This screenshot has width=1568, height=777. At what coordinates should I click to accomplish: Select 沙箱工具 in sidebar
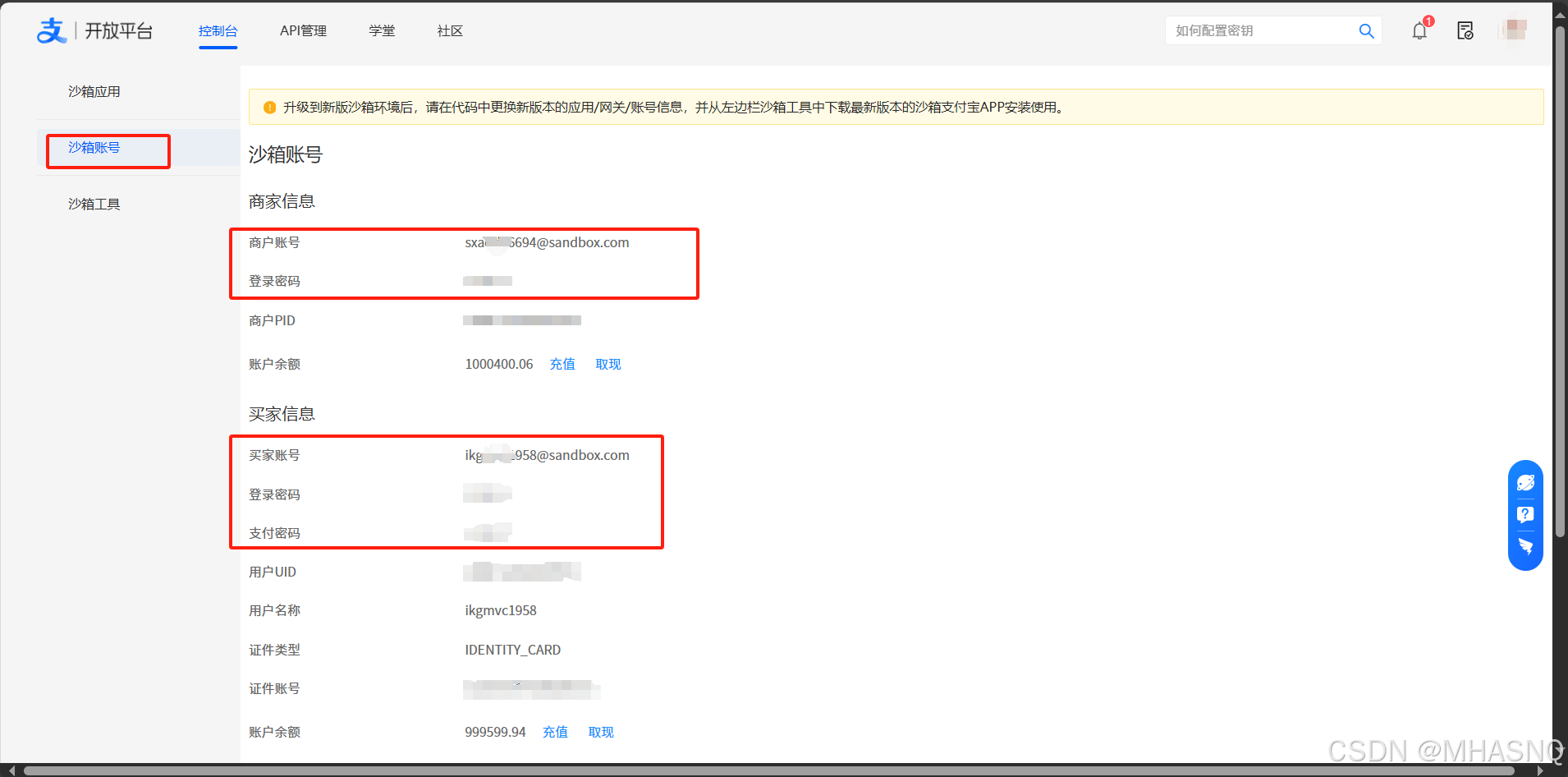coord(94,204)
